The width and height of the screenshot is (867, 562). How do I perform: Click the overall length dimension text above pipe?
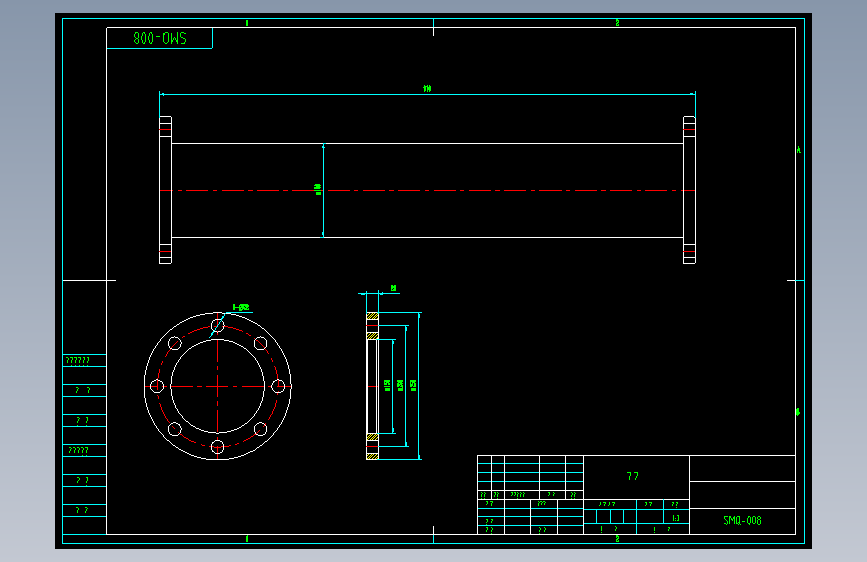coord(427,89)
